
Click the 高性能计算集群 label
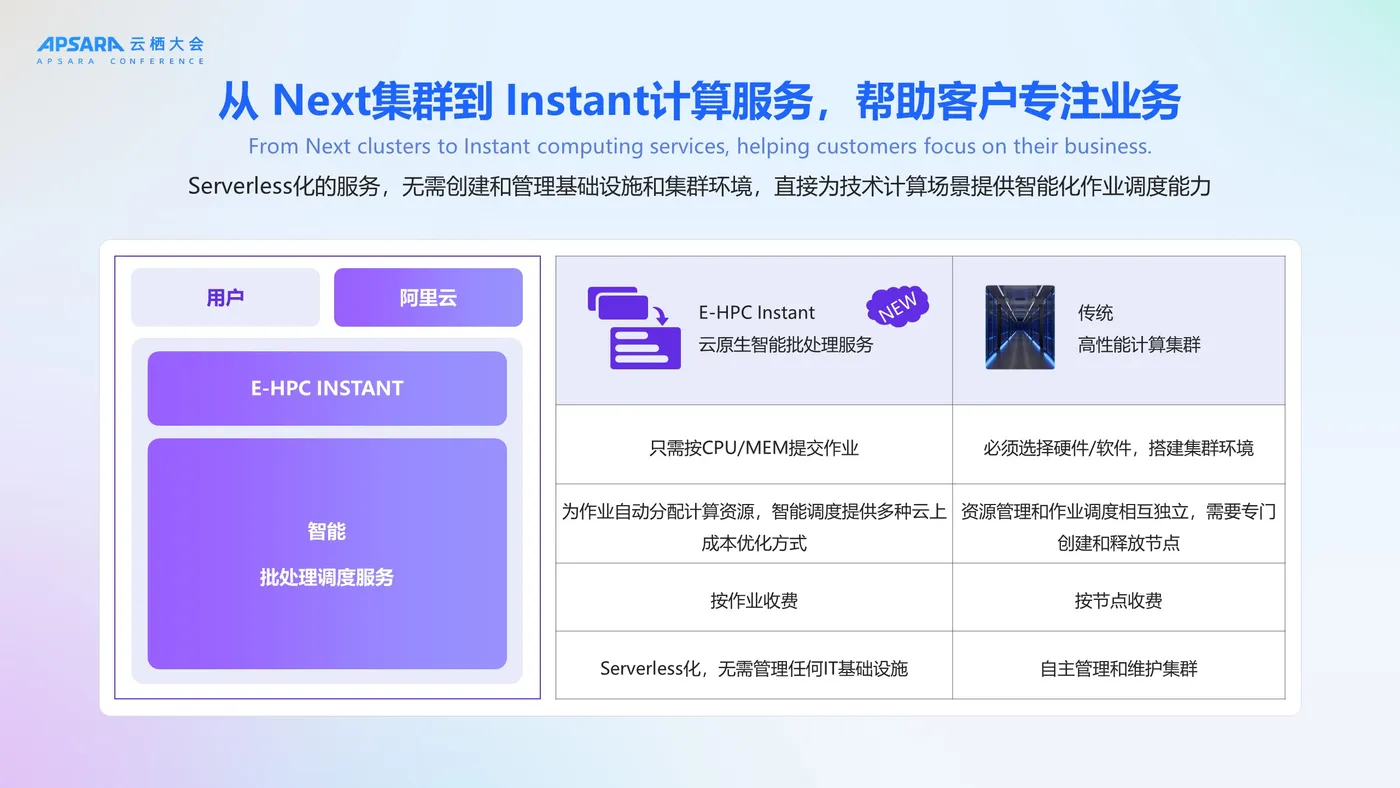[1139, 345]
